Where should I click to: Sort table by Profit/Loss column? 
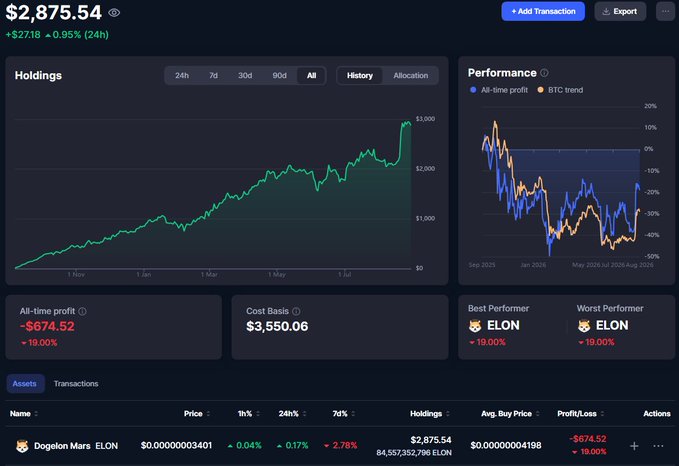tap(580, 414)
